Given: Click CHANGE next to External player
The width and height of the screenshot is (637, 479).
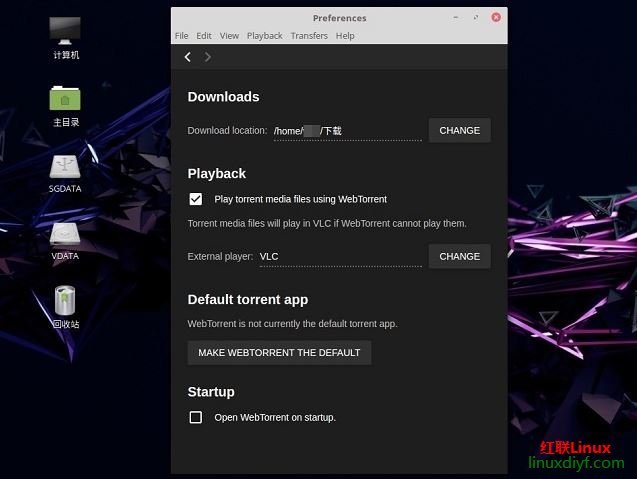Looking at the screenshot, I should click(459, 257).
